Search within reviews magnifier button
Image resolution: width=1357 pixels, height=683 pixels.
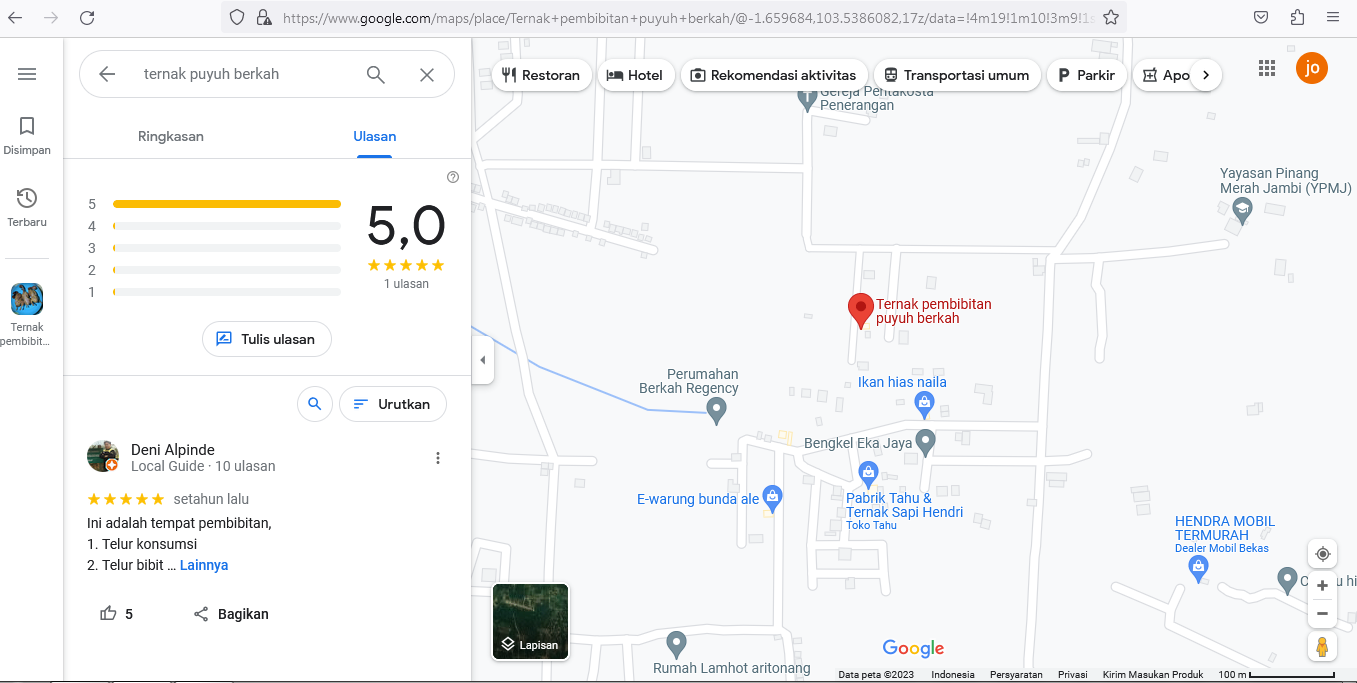coord(315,404)
